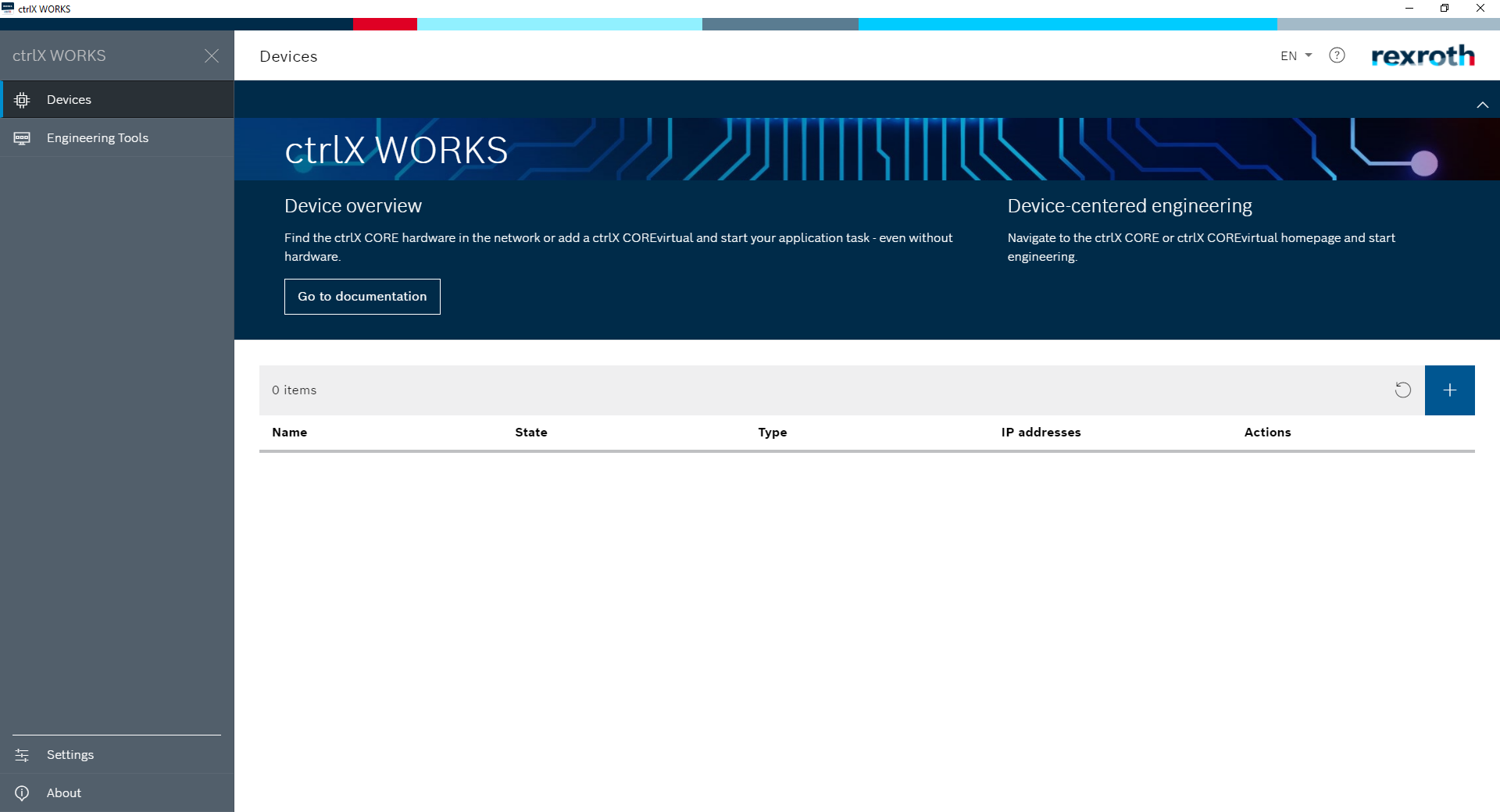Click the 0 items count label
The height and width of the screenshot is (812, 1500).
click(295, 390)
